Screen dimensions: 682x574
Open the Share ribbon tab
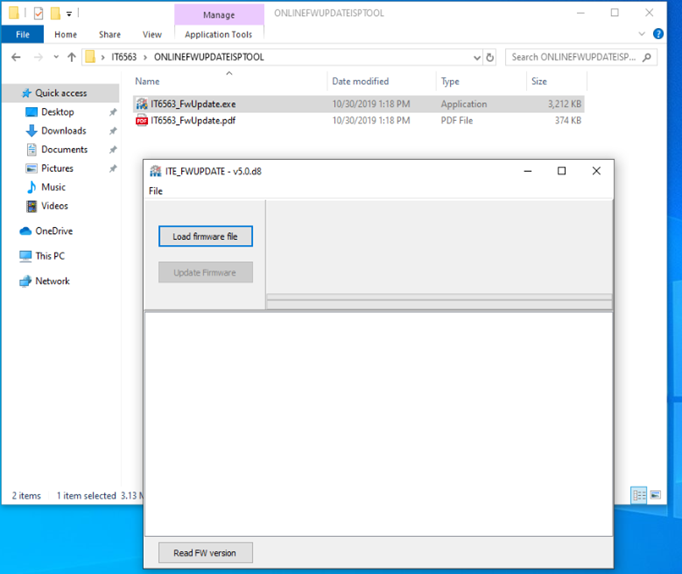(109, 34)
